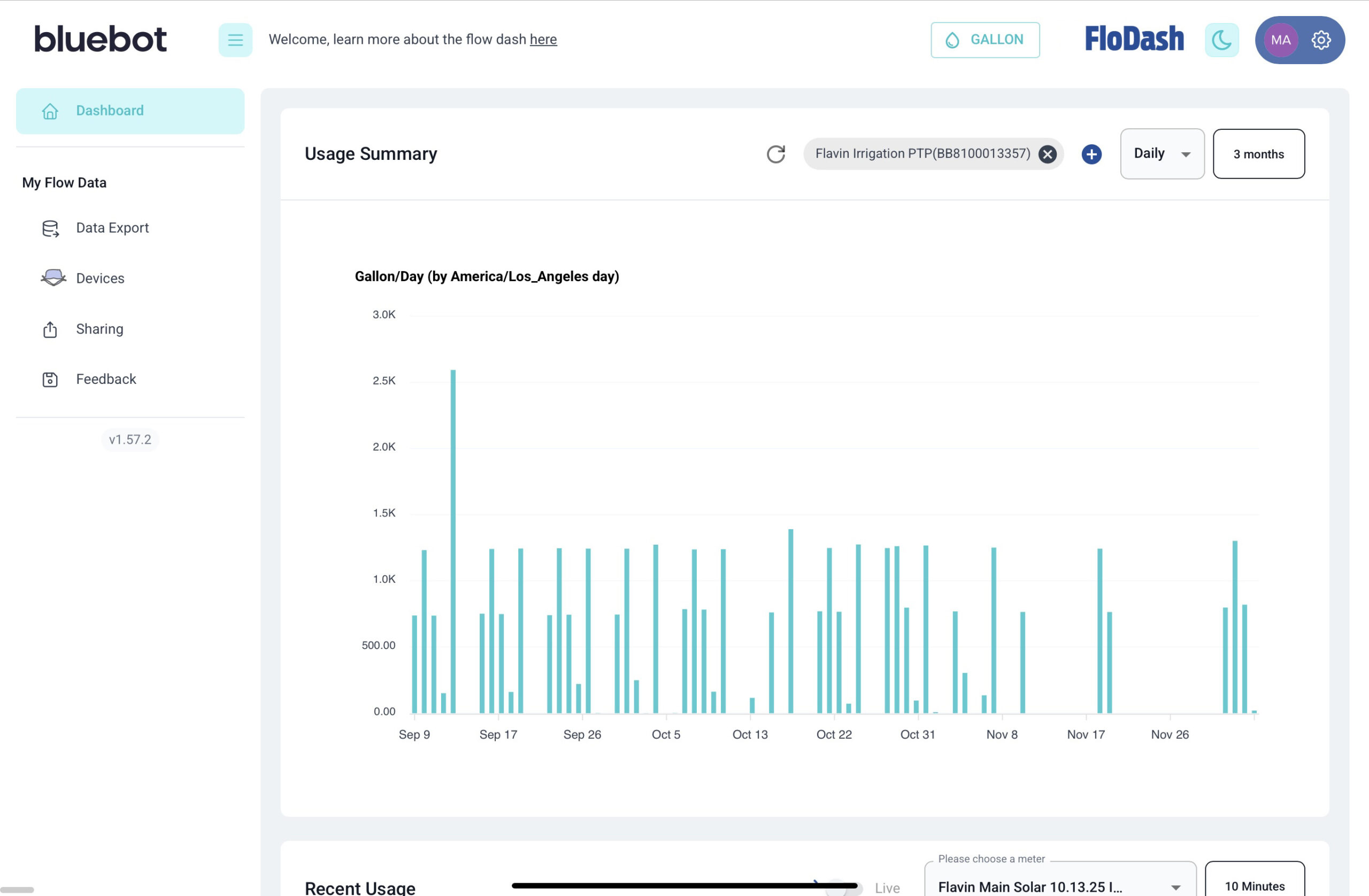Image resolution: width=1369 pixels, height=896 pixels.
Task: Toggle dark mode with the moon icon
Action: click(1222, 40)
